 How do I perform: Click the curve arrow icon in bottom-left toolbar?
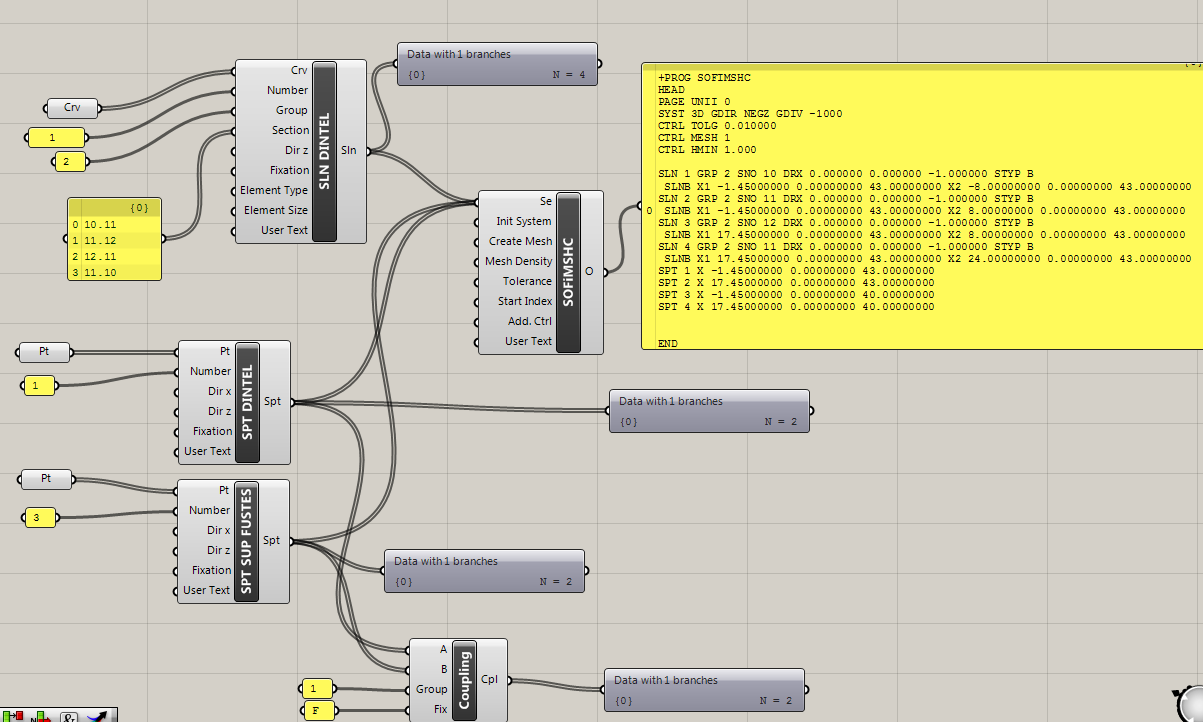coord(98,716)
